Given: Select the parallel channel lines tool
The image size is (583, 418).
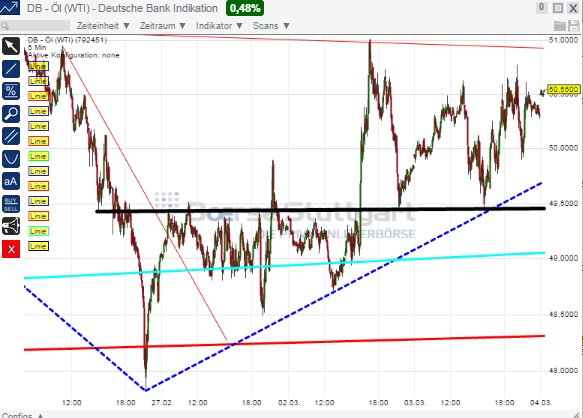Looking at the screenshot, I should [x=11, y=136].
